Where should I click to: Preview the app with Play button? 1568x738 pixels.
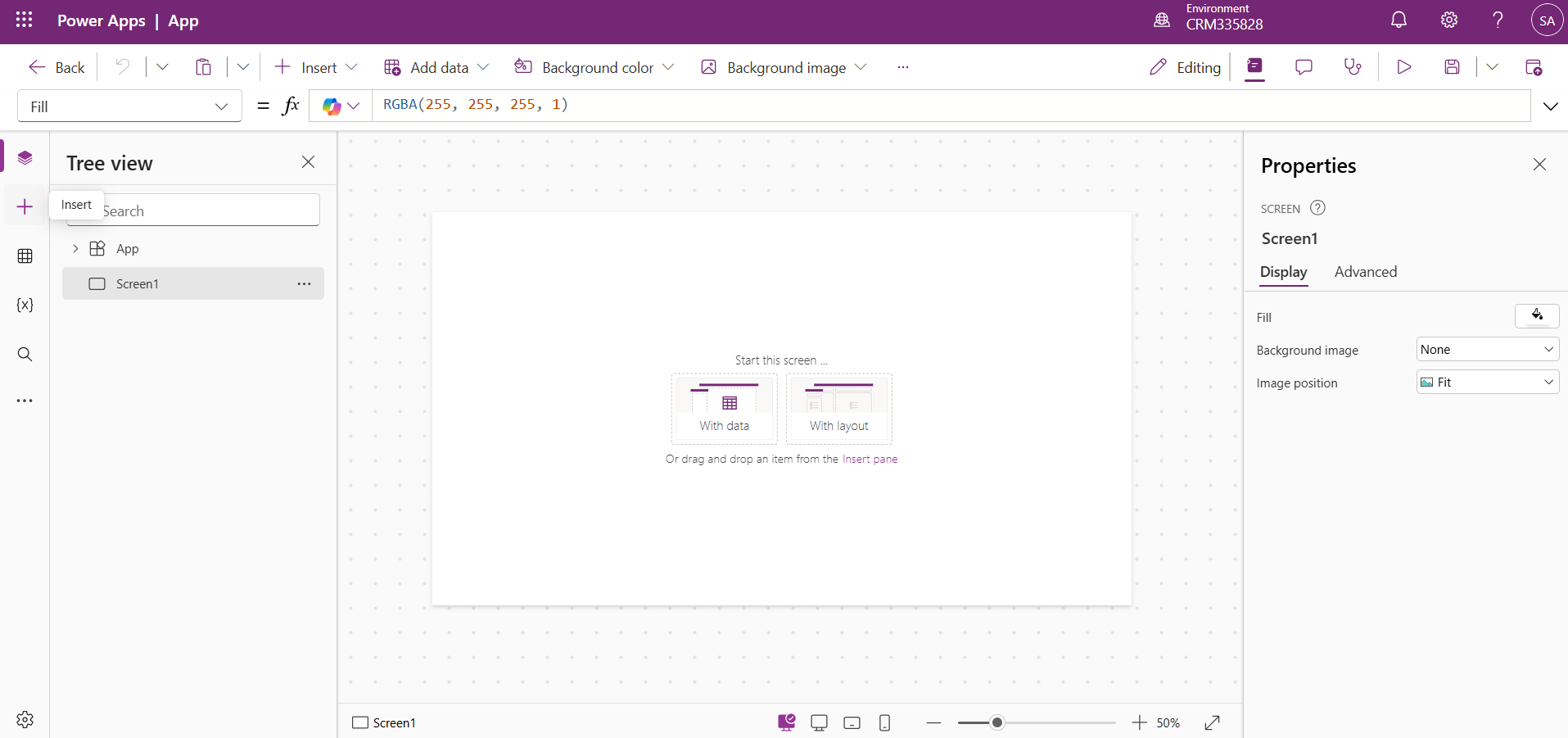coord(1404,67)
